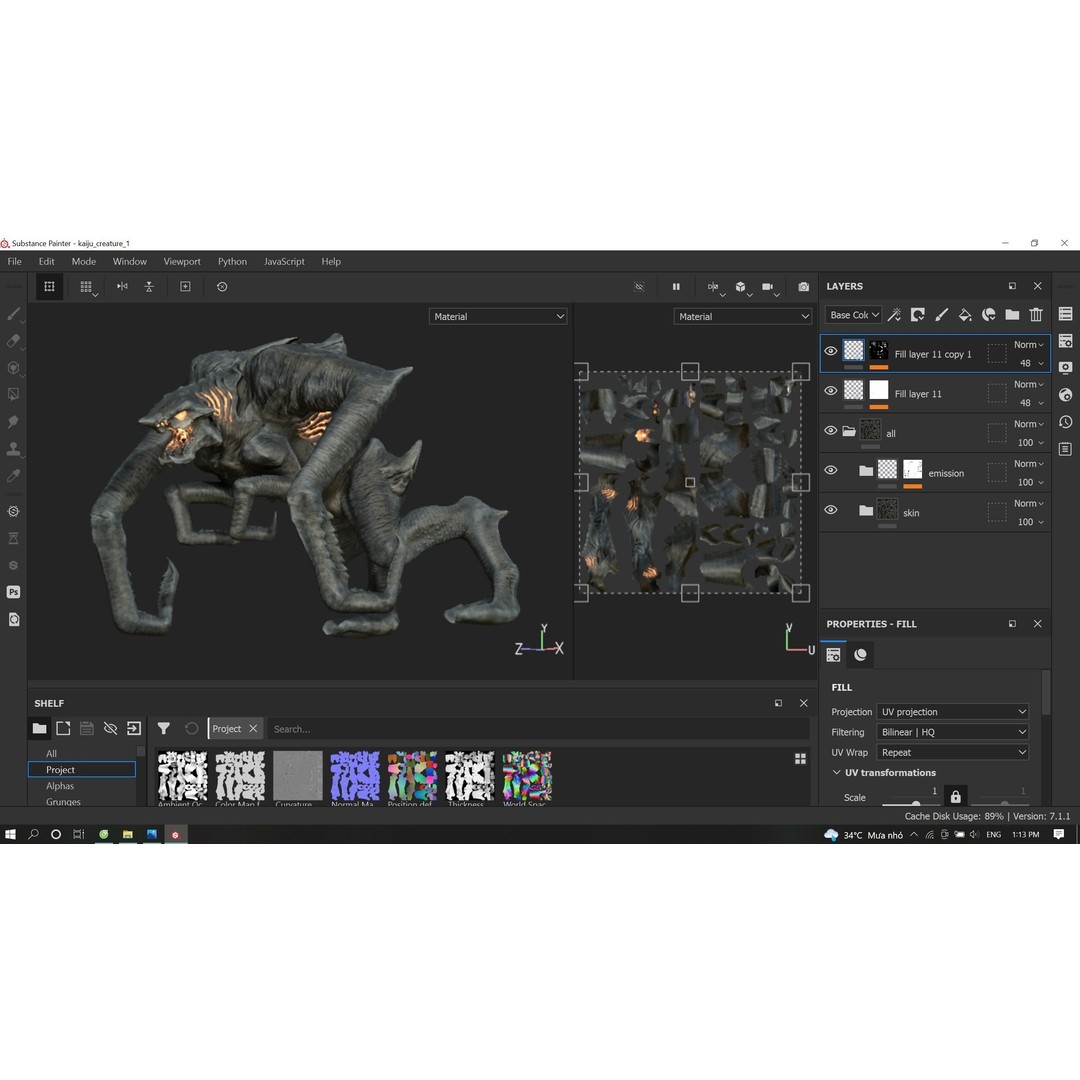
Task: Toggle the scale lock in UV transformations
Action: [955, 796]
